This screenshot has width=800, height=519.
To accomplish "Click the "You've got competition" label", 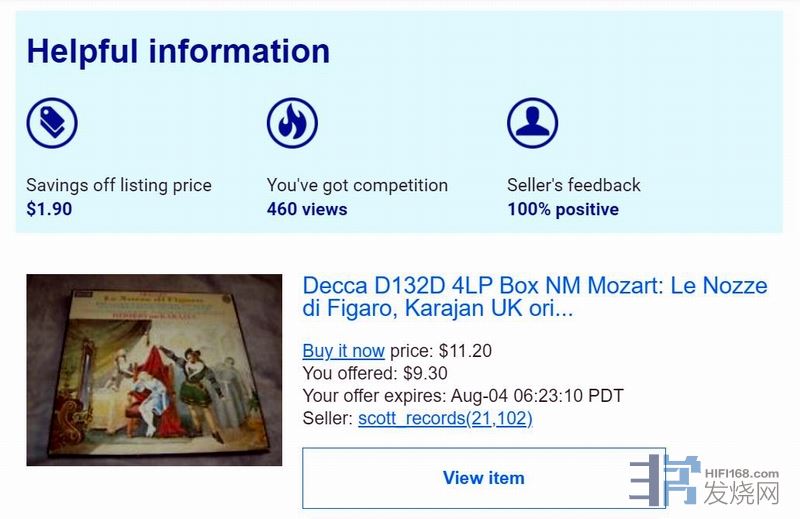I will click(357, 185).
